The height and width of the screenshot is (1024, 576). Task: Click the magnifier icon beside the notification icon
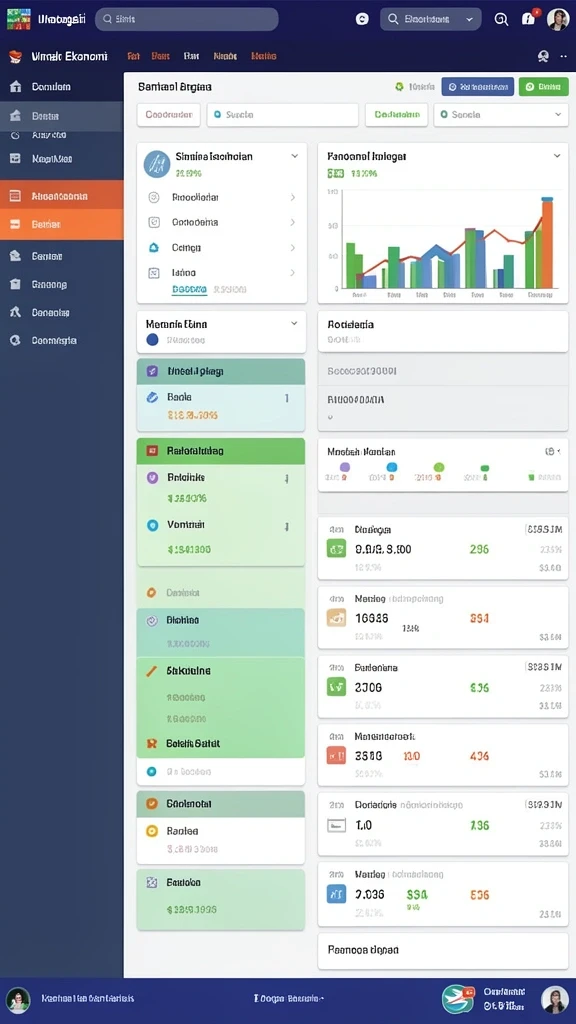(x=501, y=19)
